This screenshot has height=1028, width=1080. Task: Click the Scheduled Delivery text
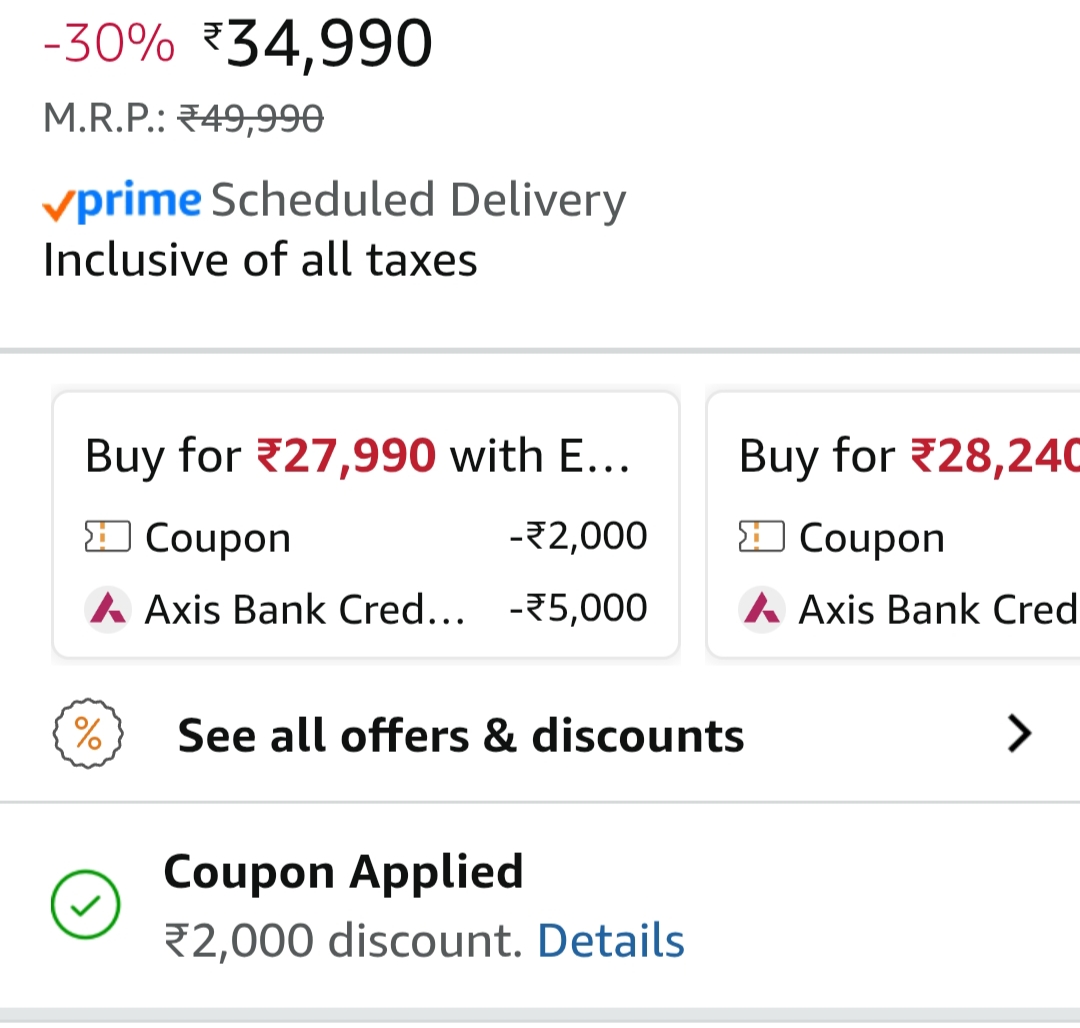coord(418,200)
